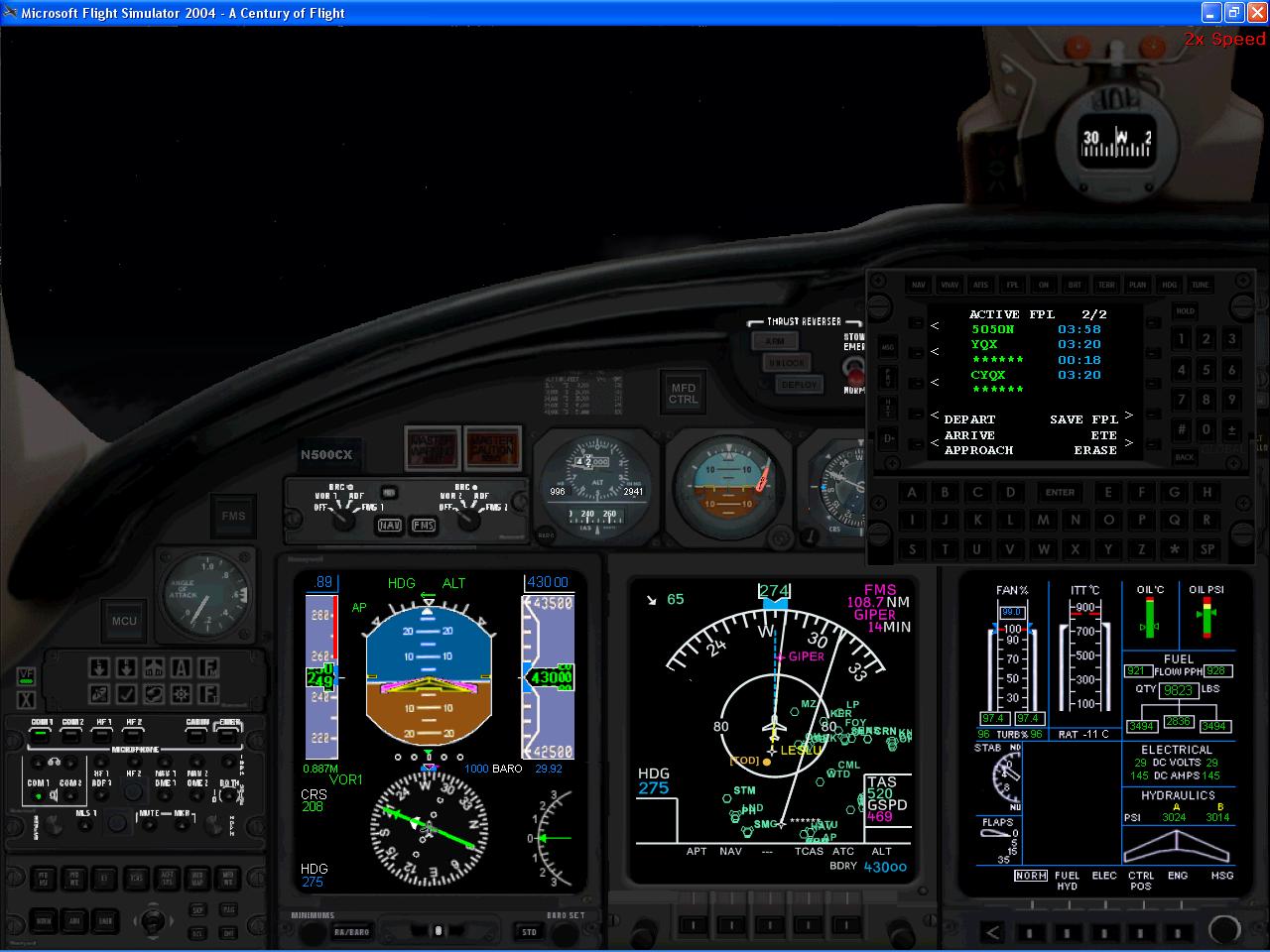Click the airplane overview panel icon
Screen dimensions: 1270x952
tap(154, 667)
